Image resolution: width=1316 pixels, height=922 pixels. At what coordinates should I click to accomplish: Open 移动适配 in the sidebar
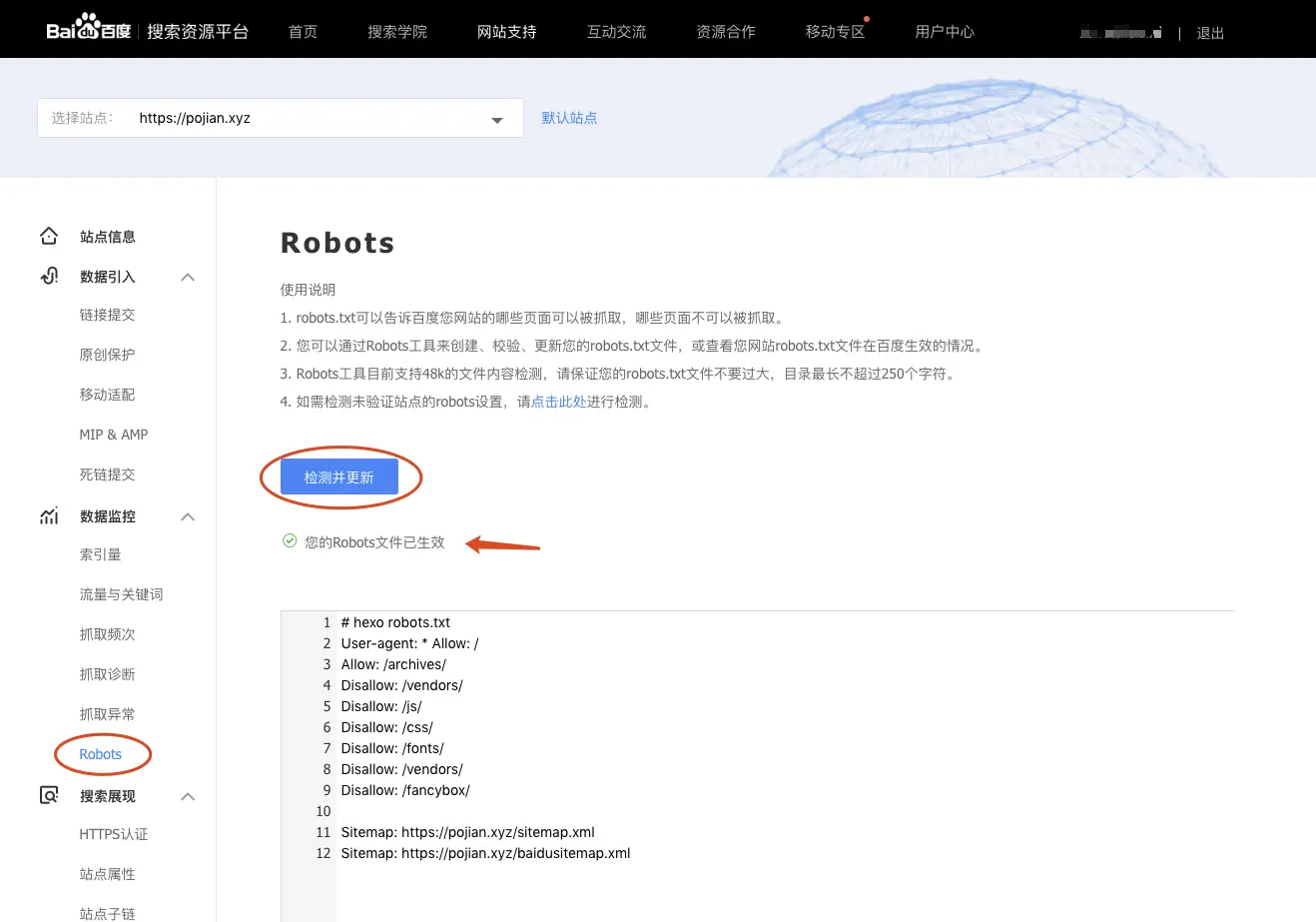click(108, 395)
